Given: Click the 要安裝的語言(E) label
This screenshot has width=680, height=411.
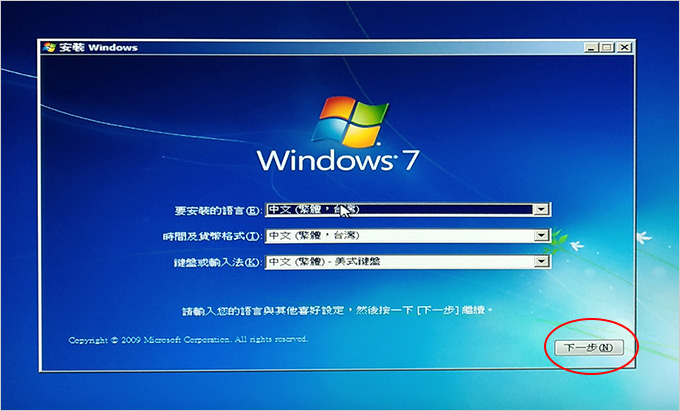Looking at the screenshot, I should pos(218,211).
